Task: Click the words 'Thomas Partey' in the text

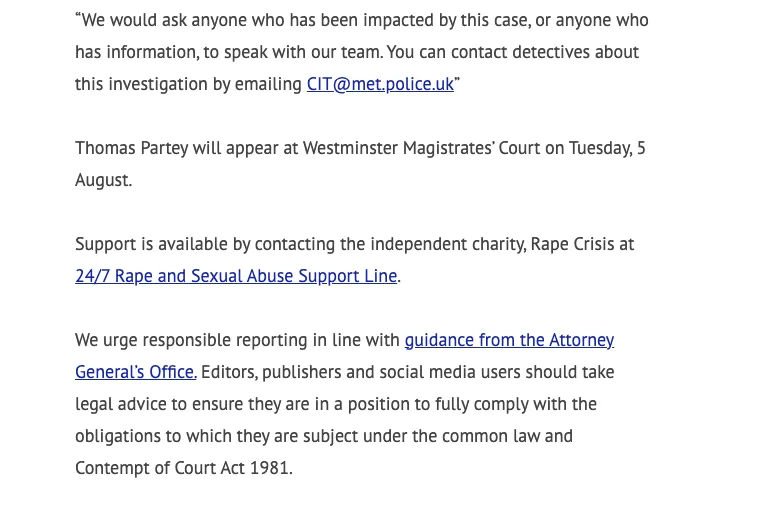Action: coord(132,148)
